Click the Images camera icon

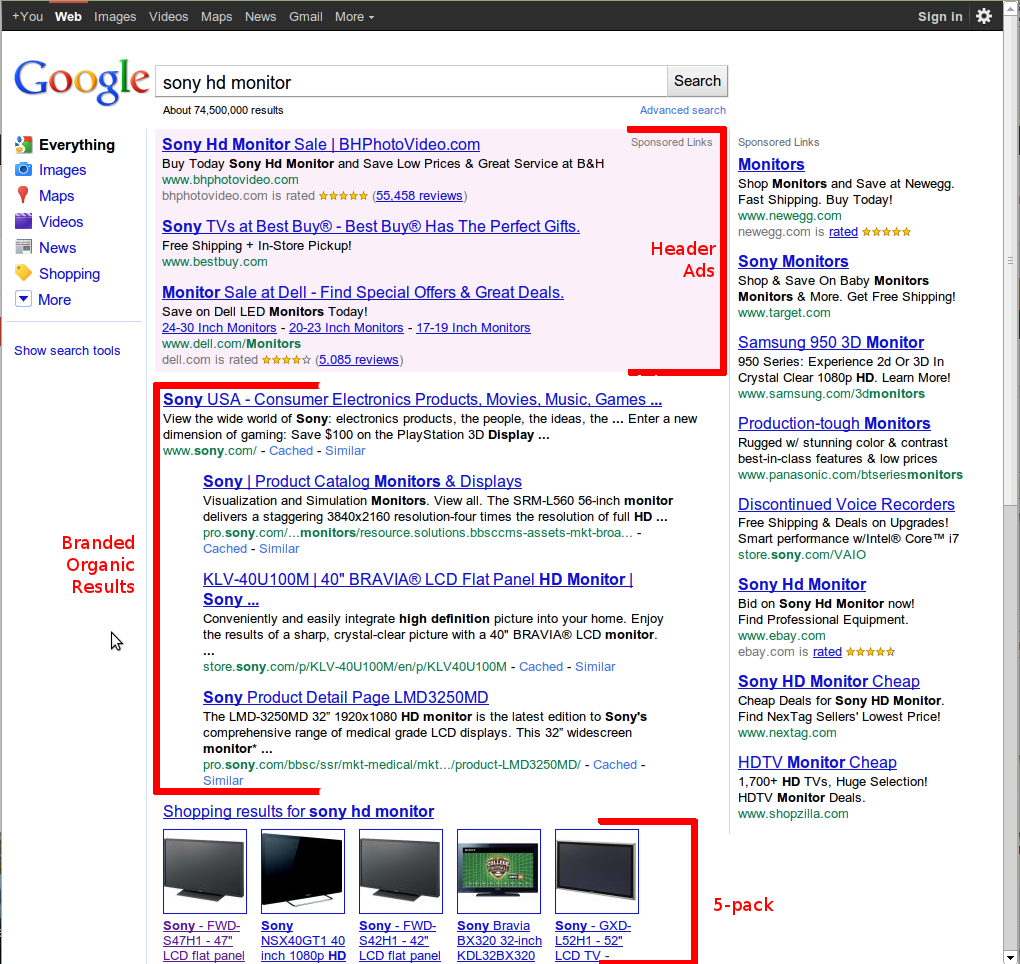coord(23,170)
